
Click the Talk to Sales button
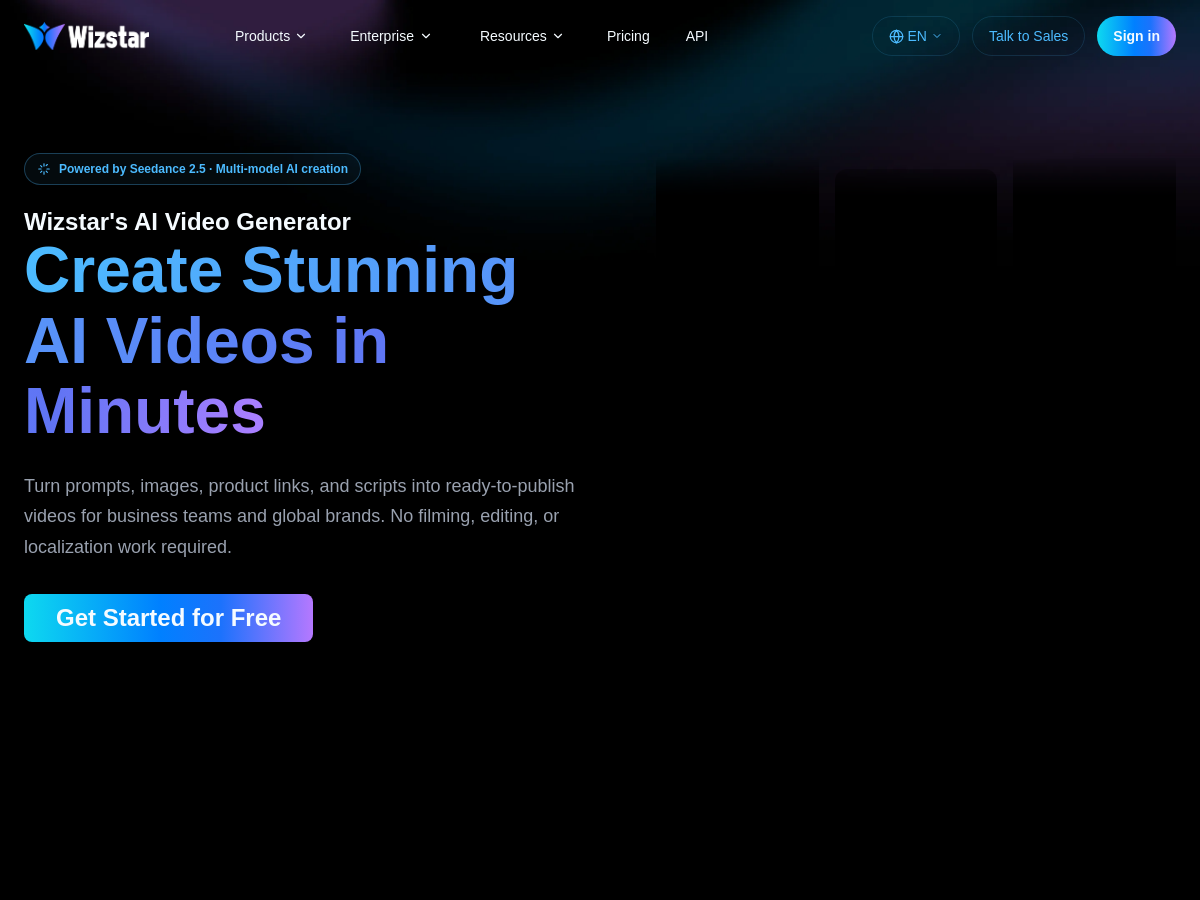point(1028,36)
